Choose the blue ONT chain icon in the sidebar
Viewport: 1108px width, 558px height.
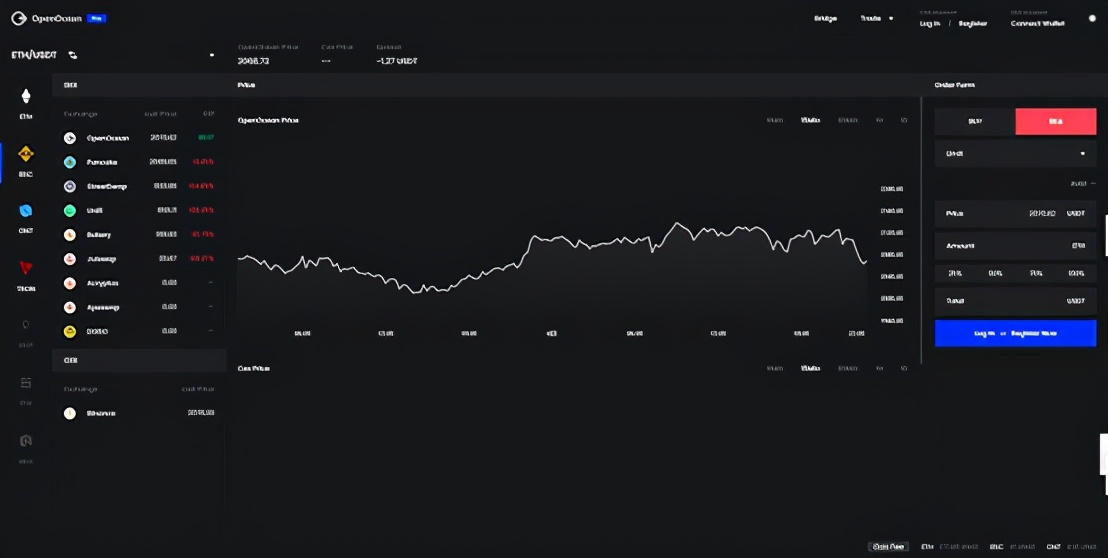pyautogui.click(x=26, y=210)
